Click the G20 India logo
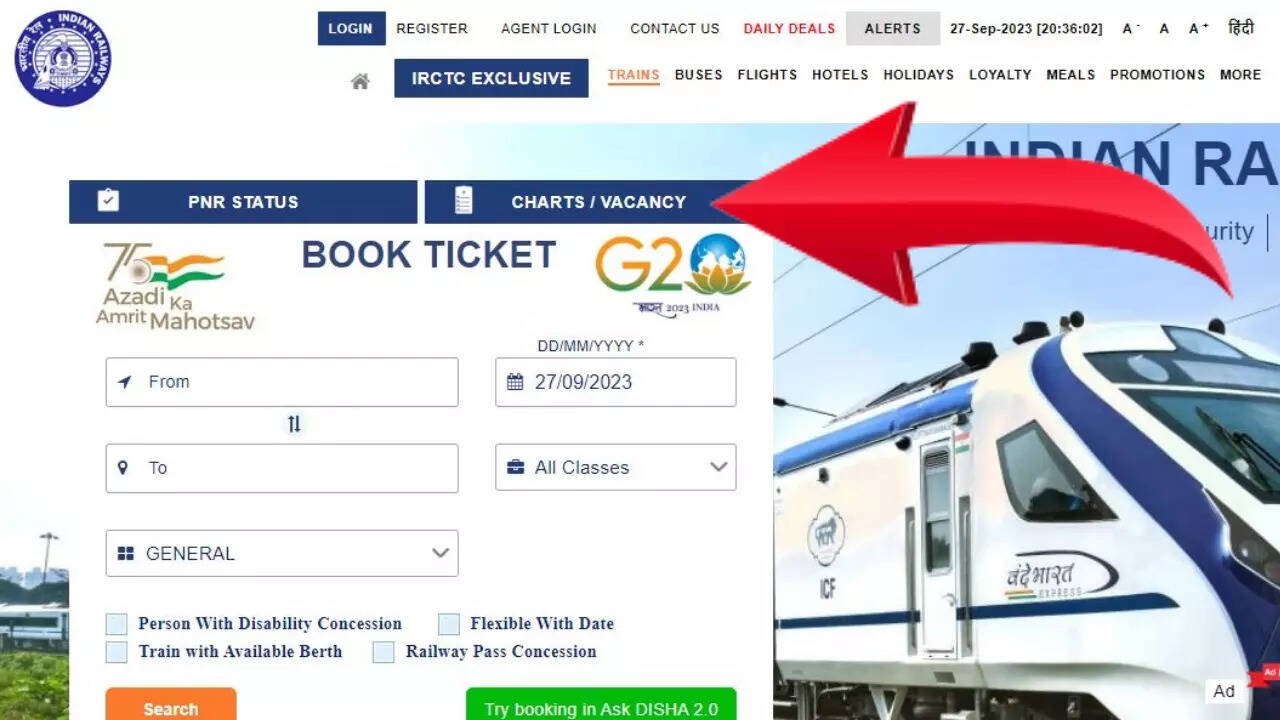 [x=673, y=274]
